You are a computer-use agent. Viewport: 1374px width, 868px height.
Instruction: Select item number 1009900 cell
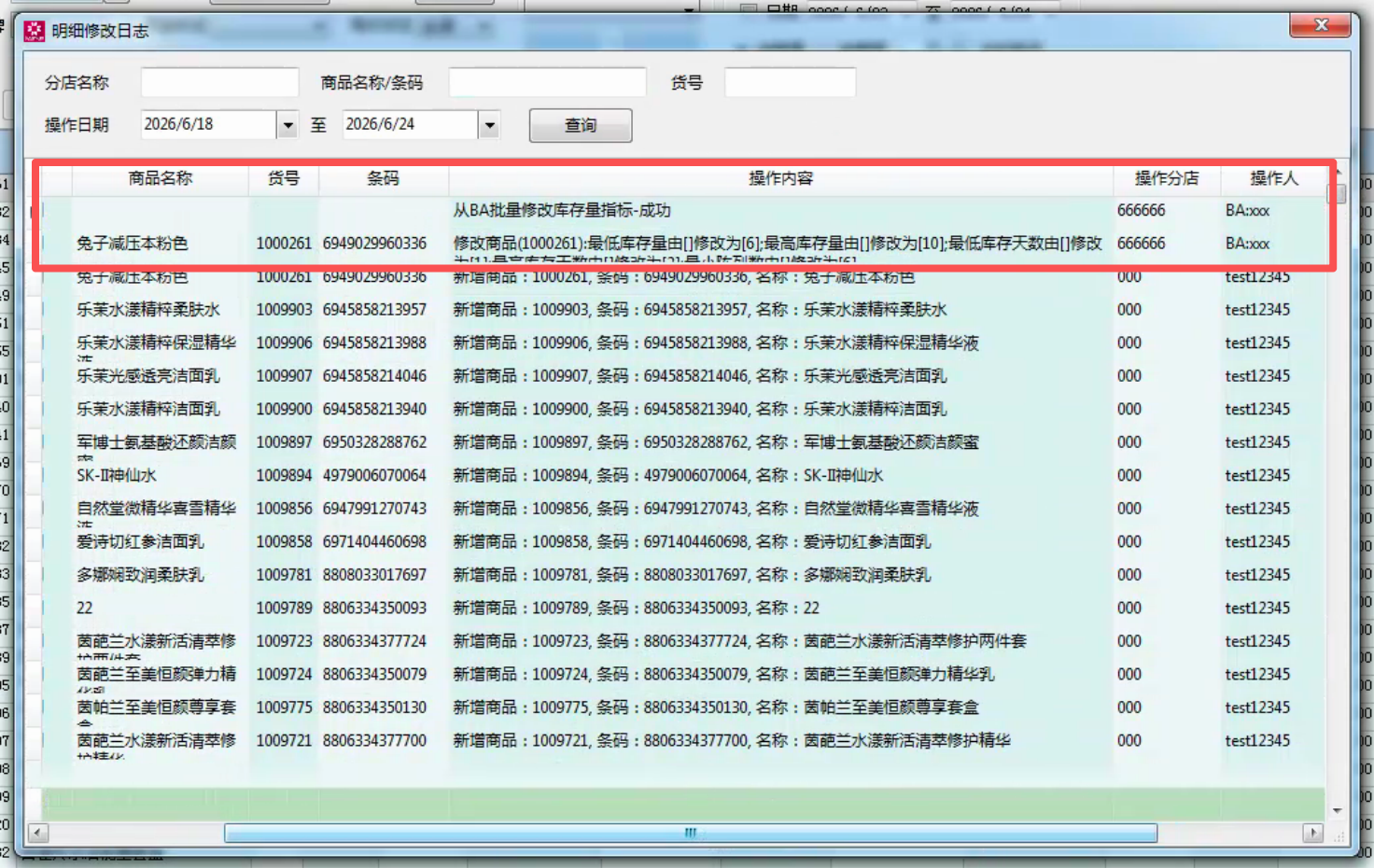284,409
